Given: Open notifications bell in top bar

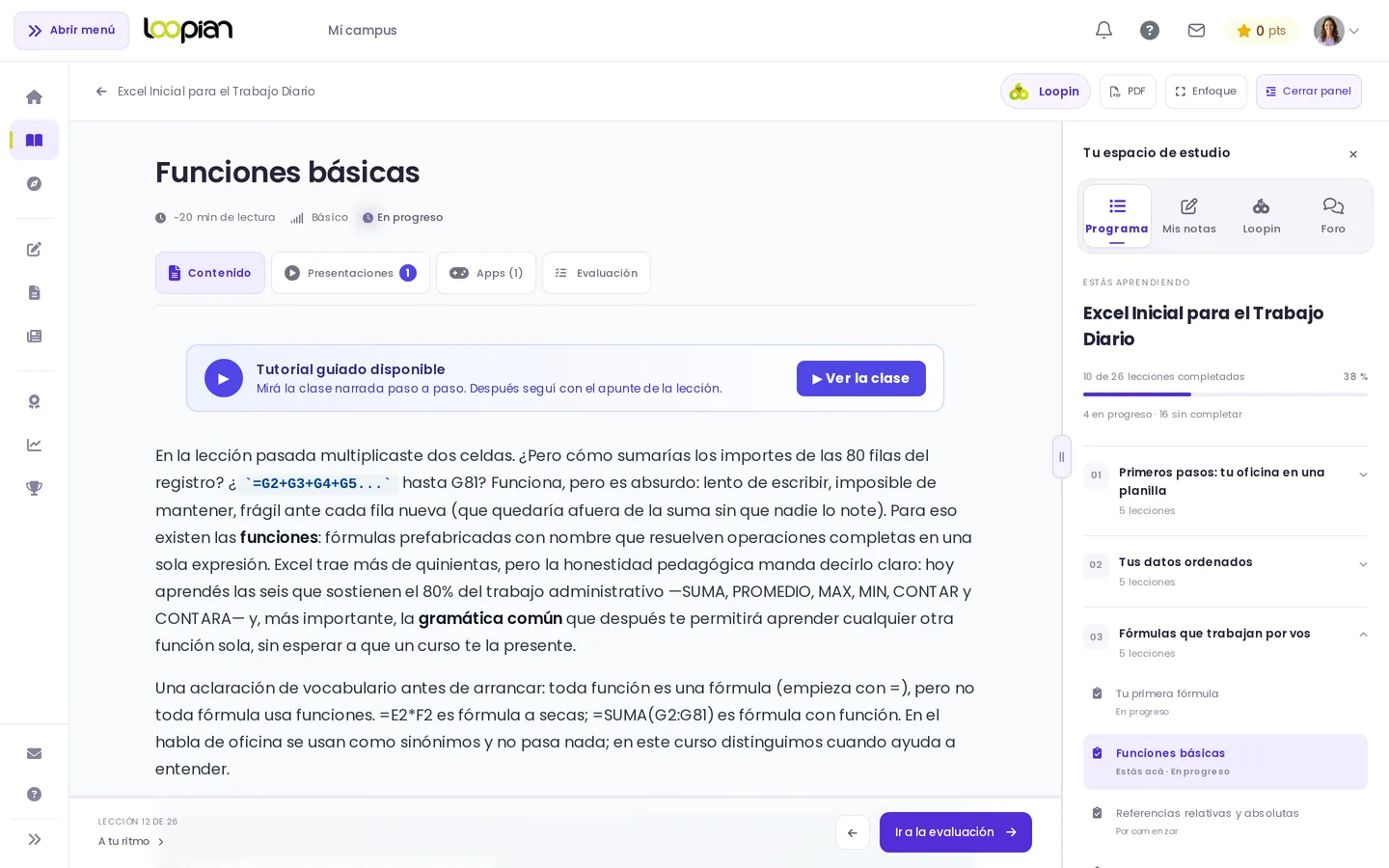Looking at the screenshot, I should click(x=1103, y=30).
